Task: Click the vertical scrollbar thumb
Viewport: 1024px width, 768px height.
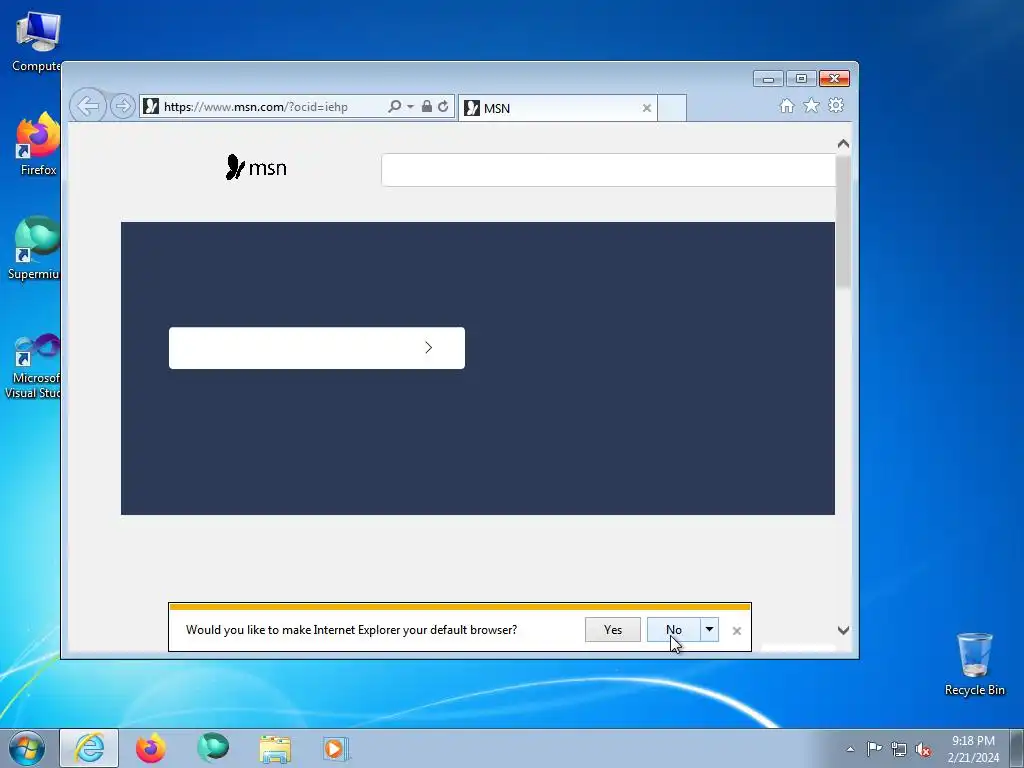Action: (x=843, y=221)
